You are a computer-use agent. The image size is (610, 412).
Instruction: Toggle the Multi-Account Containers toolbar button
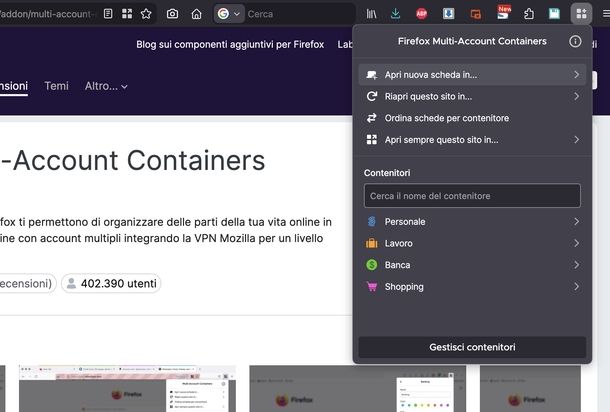click(x=582, y=14)
